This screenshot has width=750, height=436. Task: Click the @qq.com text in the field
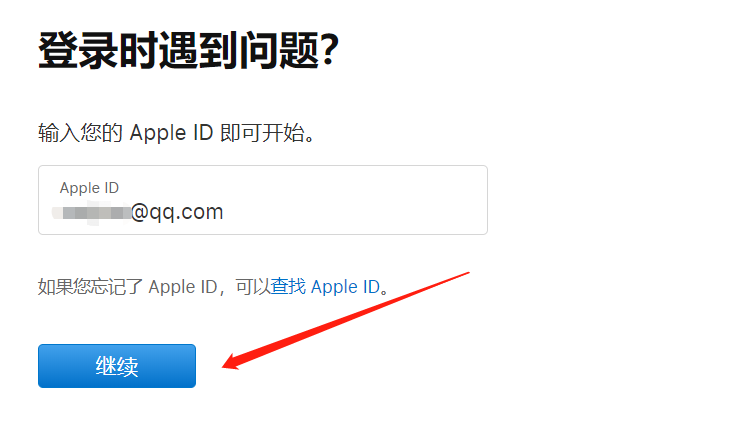tap(177, 212)
